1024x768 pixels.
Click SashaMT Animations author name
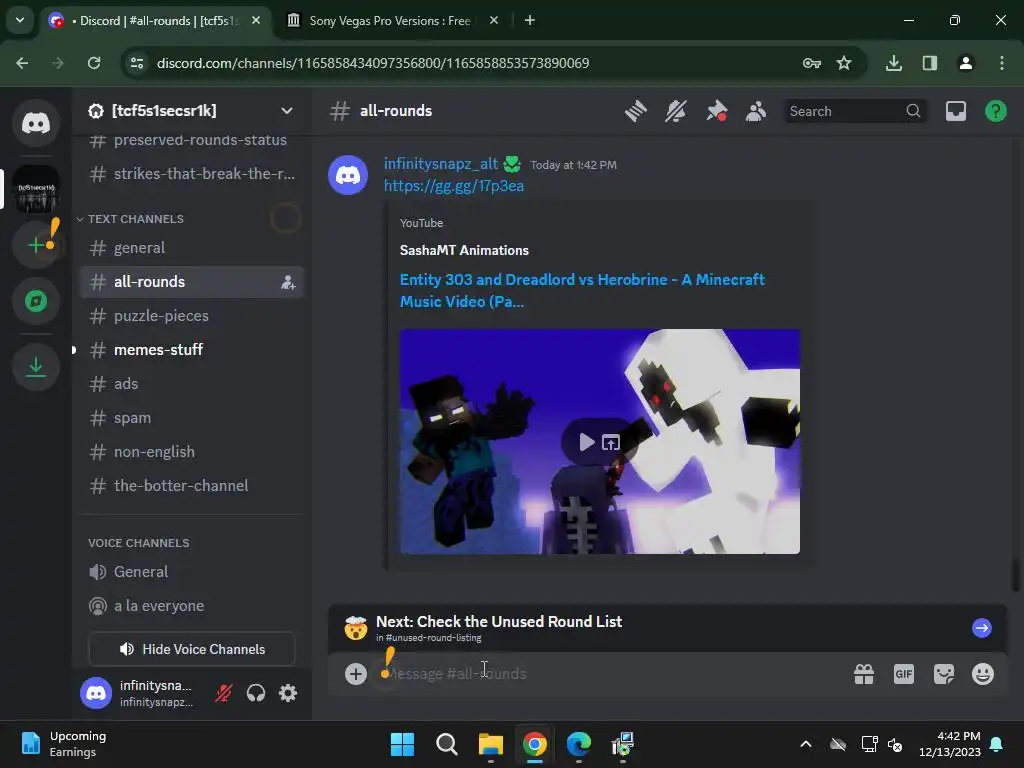coord(464,250)
